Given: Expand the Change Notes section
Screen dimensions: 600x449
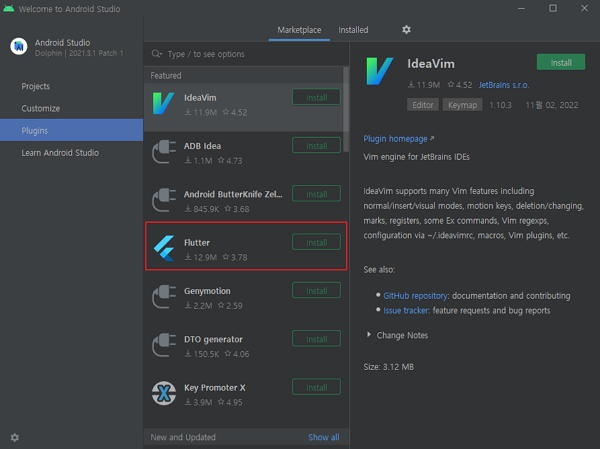Looking at the screenshot, I should (369, 335).
